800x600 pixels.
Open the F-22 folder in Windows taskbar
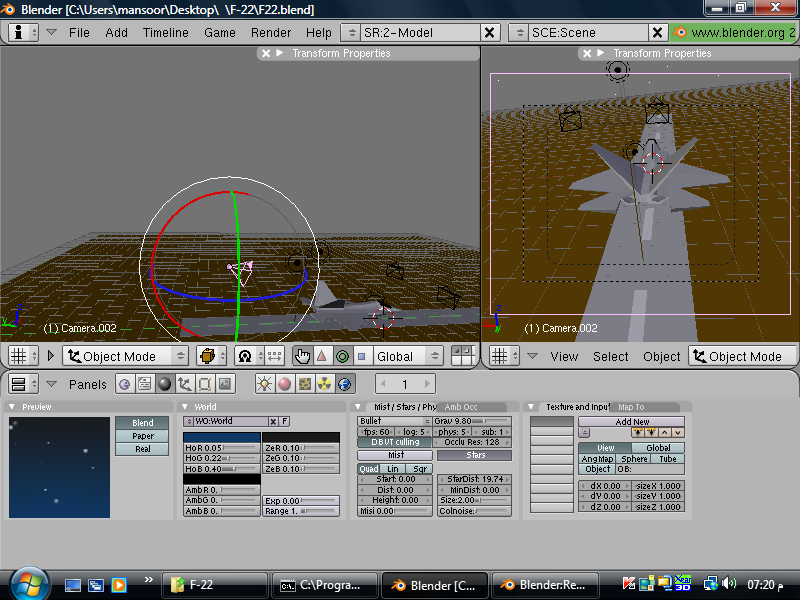pos(214,585)
